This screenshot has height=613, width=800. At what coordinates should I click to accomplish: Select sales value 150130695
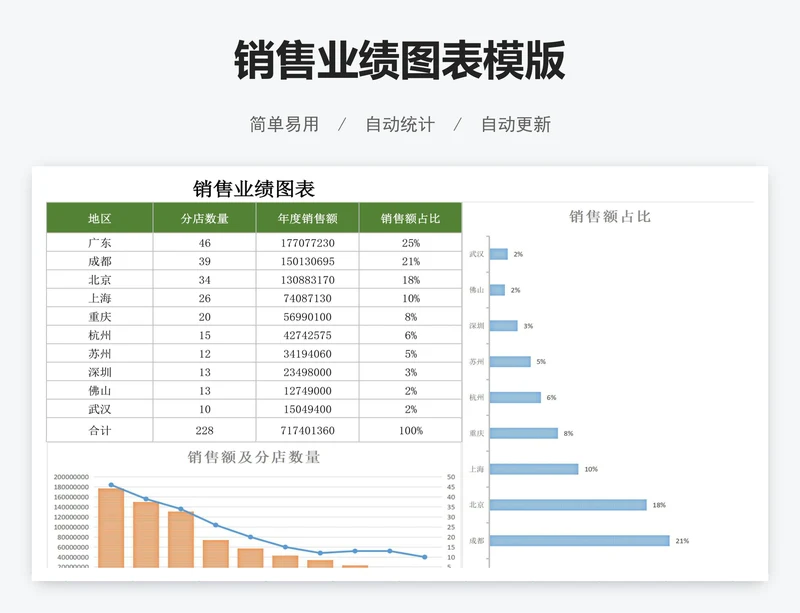tap(307, 261)
